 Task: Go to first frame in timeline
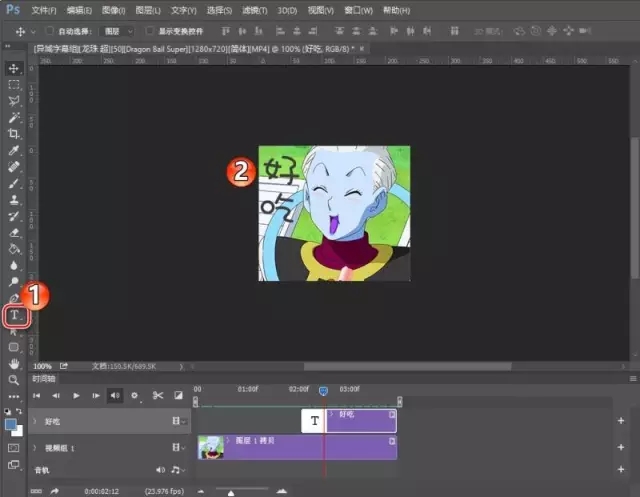point(36,395)
